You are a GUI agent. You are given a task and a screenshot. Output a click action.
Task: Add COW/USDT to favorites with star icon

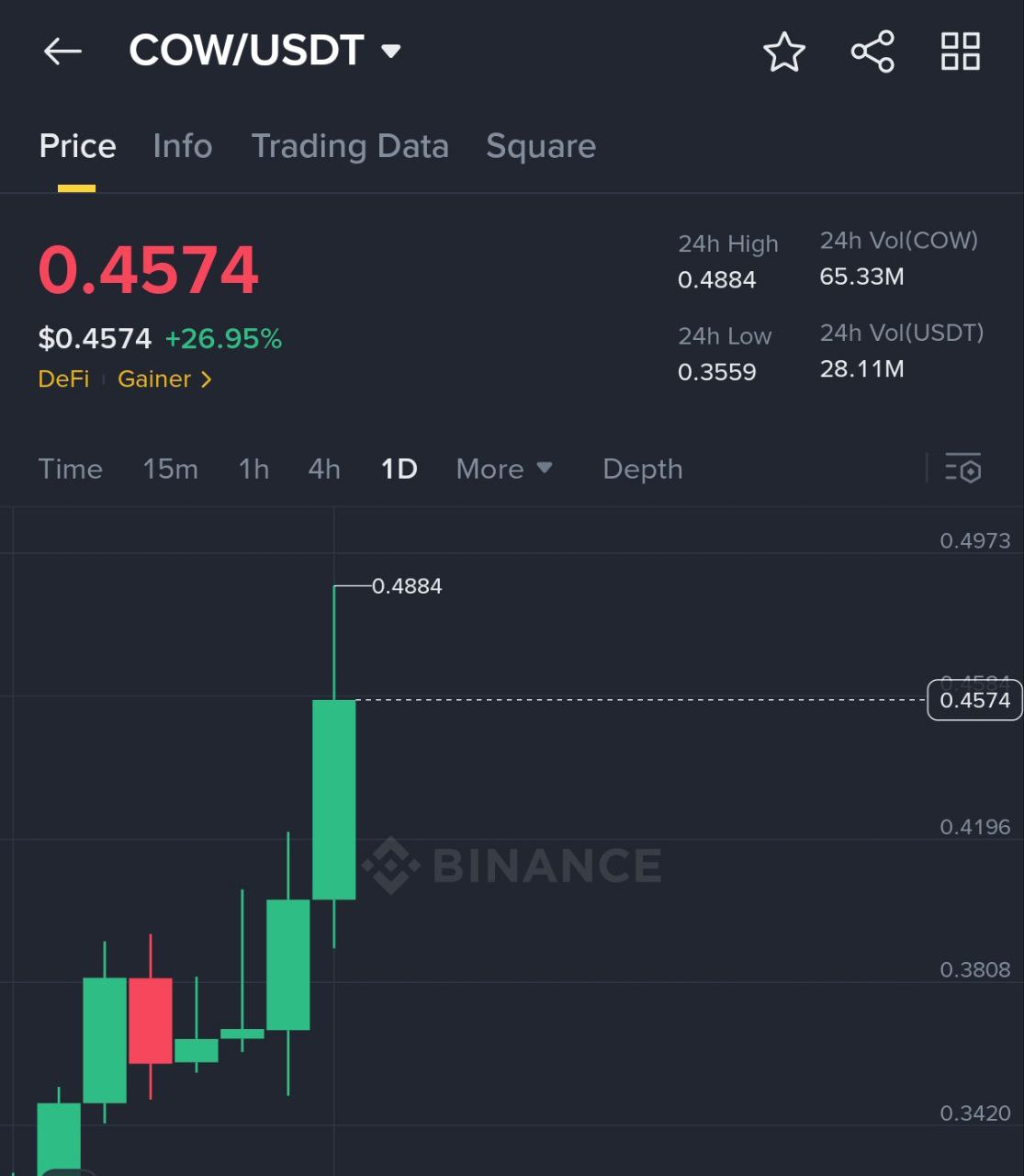point(784,51)
